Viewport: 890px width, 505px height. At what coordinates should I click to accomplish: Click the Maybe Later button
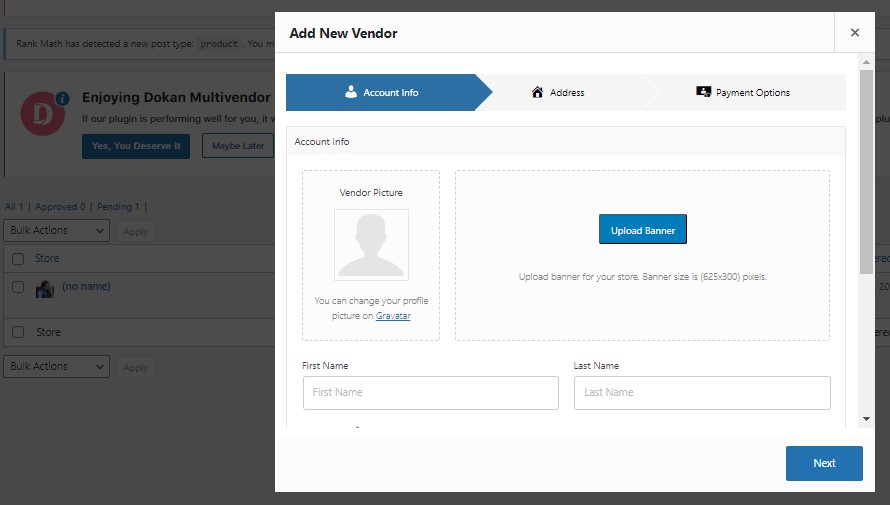coord(238,146)
